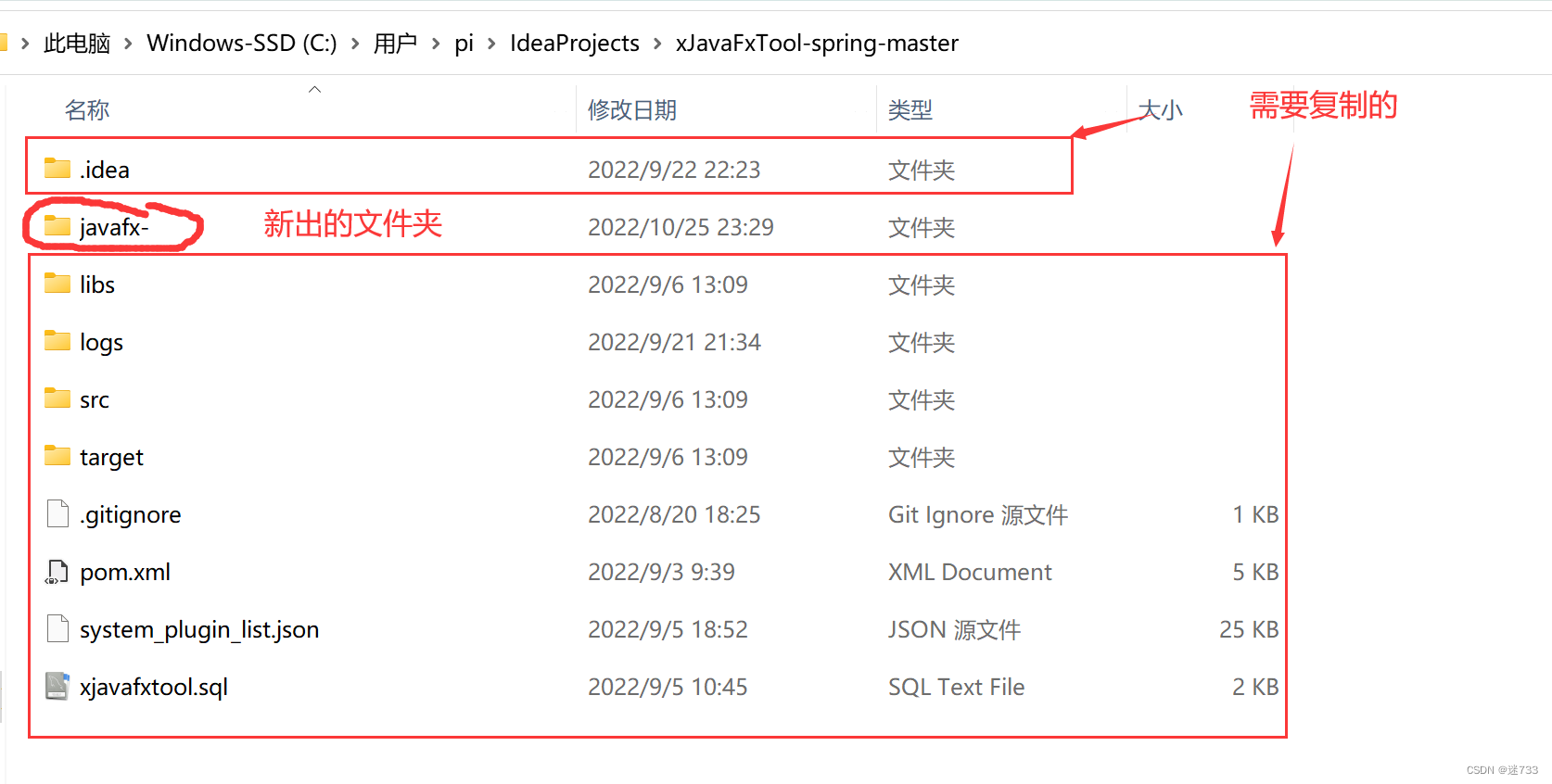Viewport: 1552px width, 784px height.
Task: Go to pi in breadcrumb path
Action: pyautogui.click(x=464, y=44)
